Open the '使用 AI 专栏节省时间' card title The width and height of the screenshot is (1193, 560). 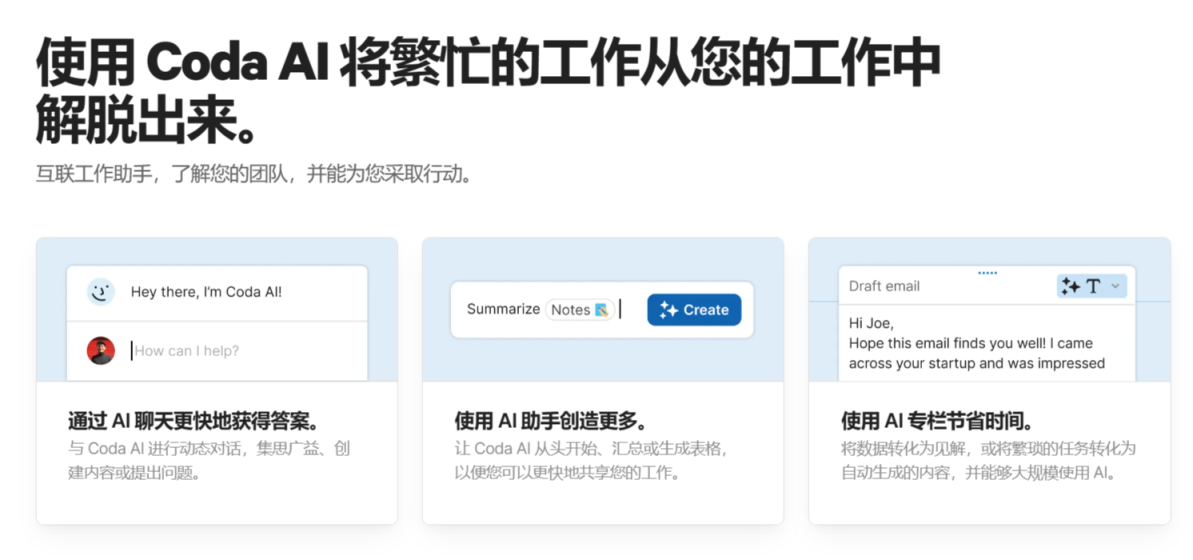coord(937,420)
